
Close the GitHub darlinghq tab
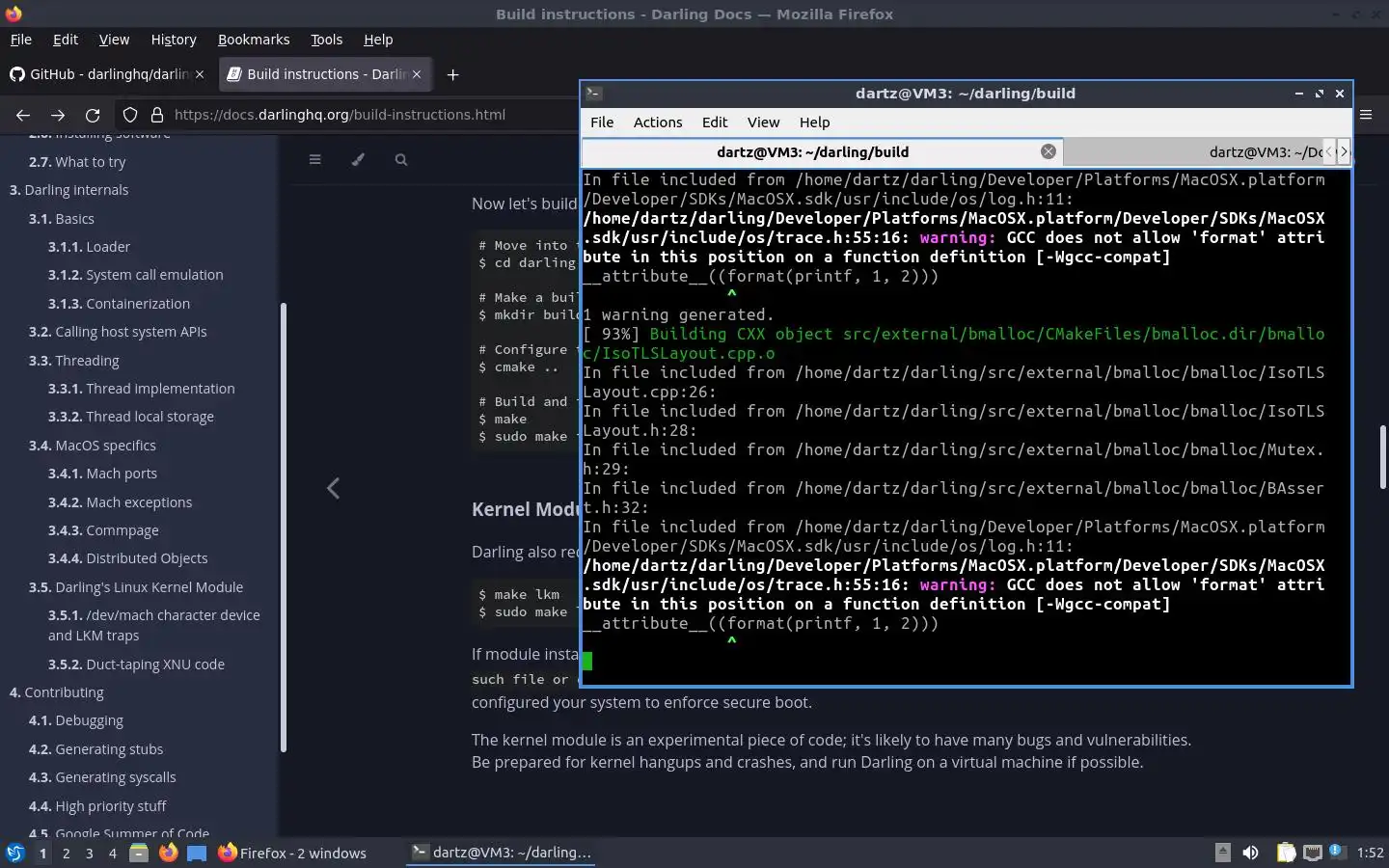[200, 74]
